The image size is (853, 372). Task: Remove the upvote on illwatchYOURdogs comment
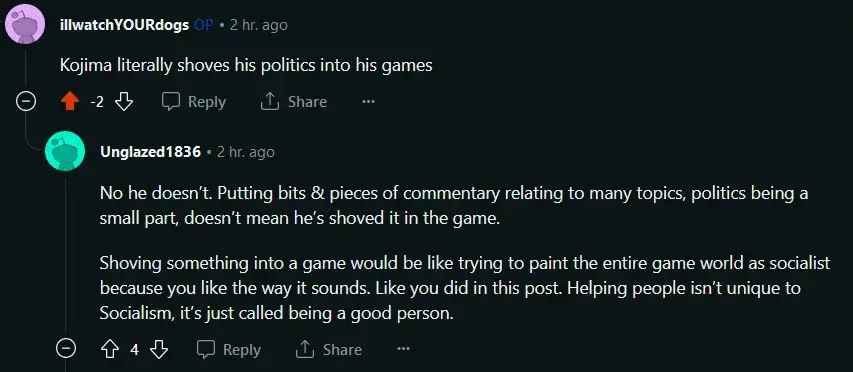70,102
